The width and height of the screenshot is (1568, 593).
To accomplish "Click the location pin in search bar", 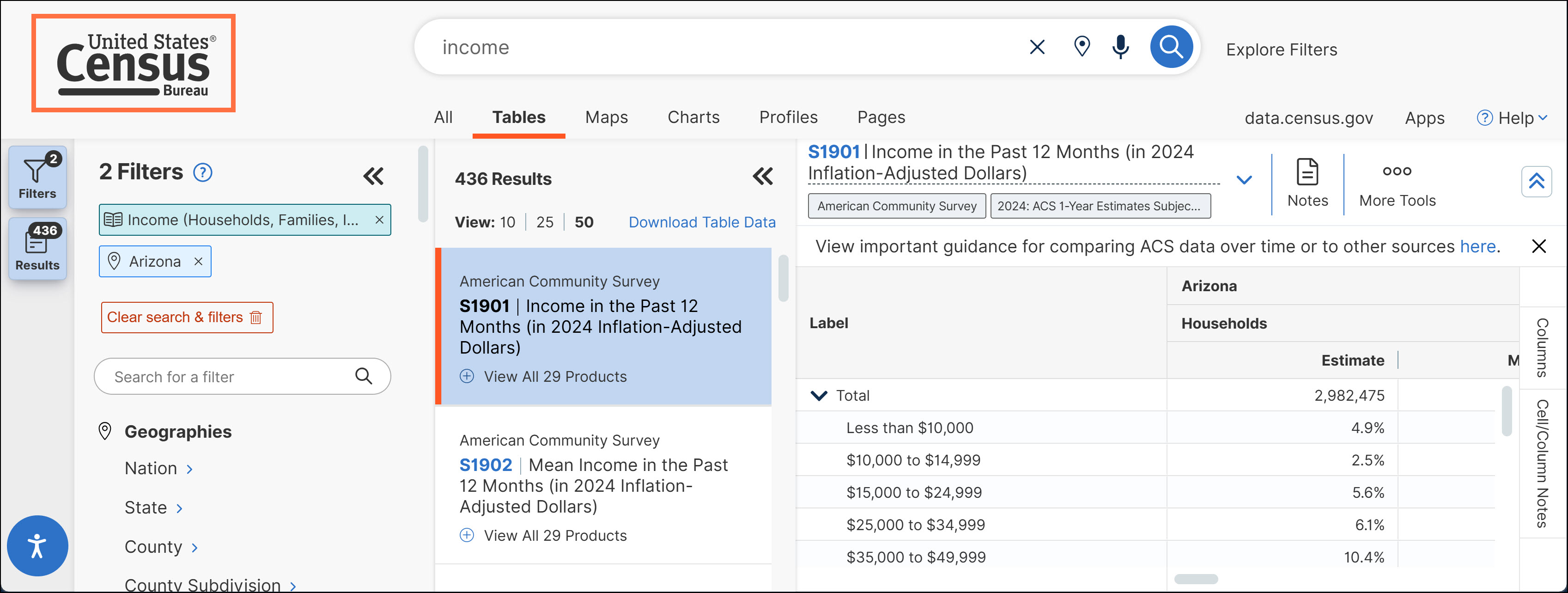I will [x=1082, y=47].
